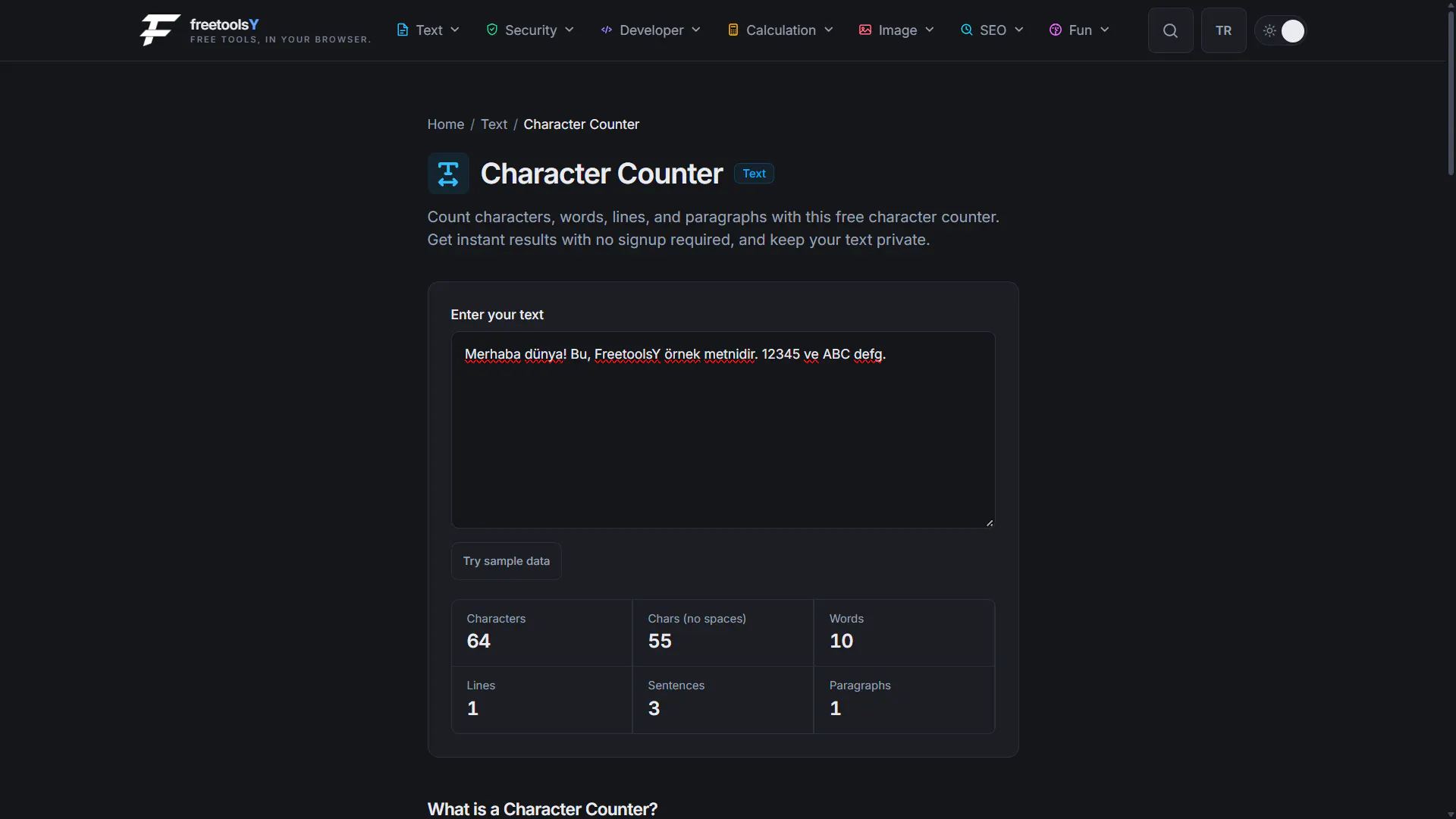Click the page vertical scrollbar thumb

(x=1451, y=93)
